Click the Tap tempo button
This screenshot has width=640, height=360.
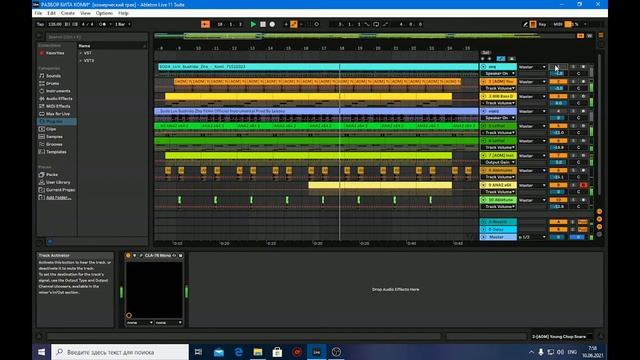tap(40, 24)
